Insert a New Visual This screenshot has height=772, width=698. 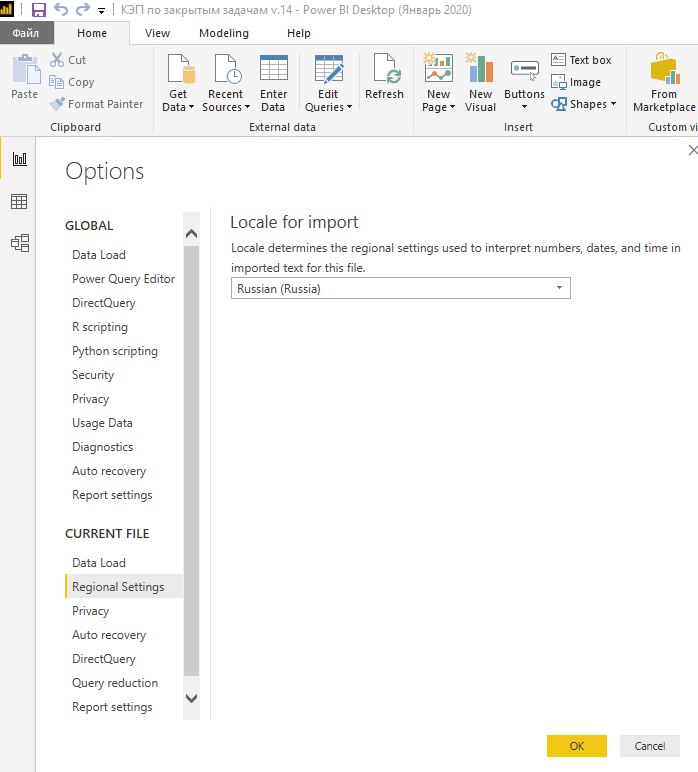point(480,83)
